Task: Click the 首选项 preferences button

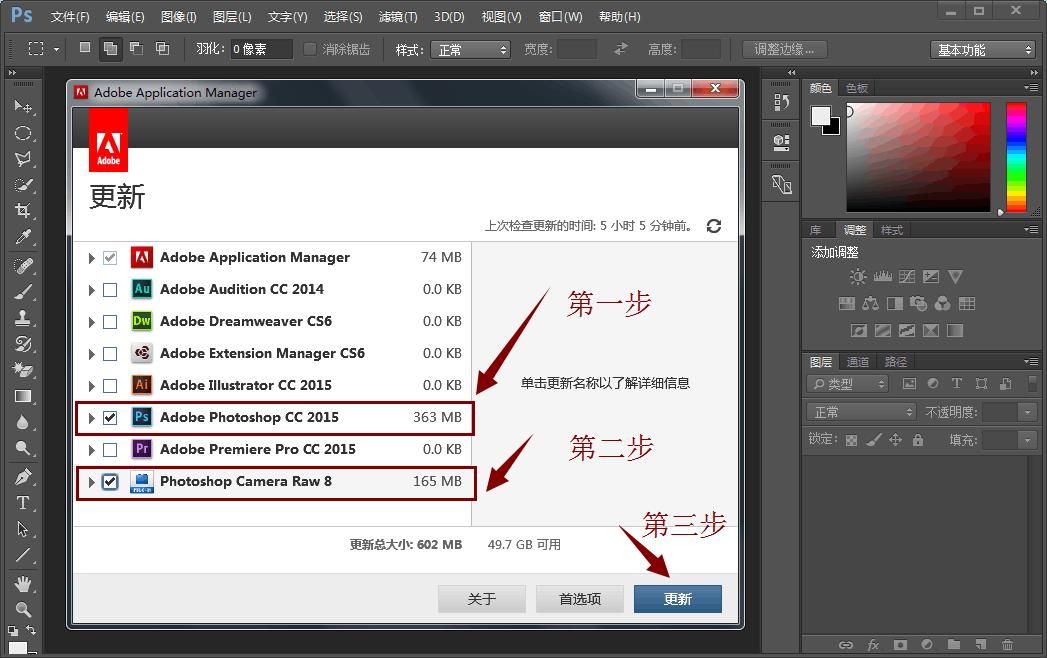Action: coord(580,599)
